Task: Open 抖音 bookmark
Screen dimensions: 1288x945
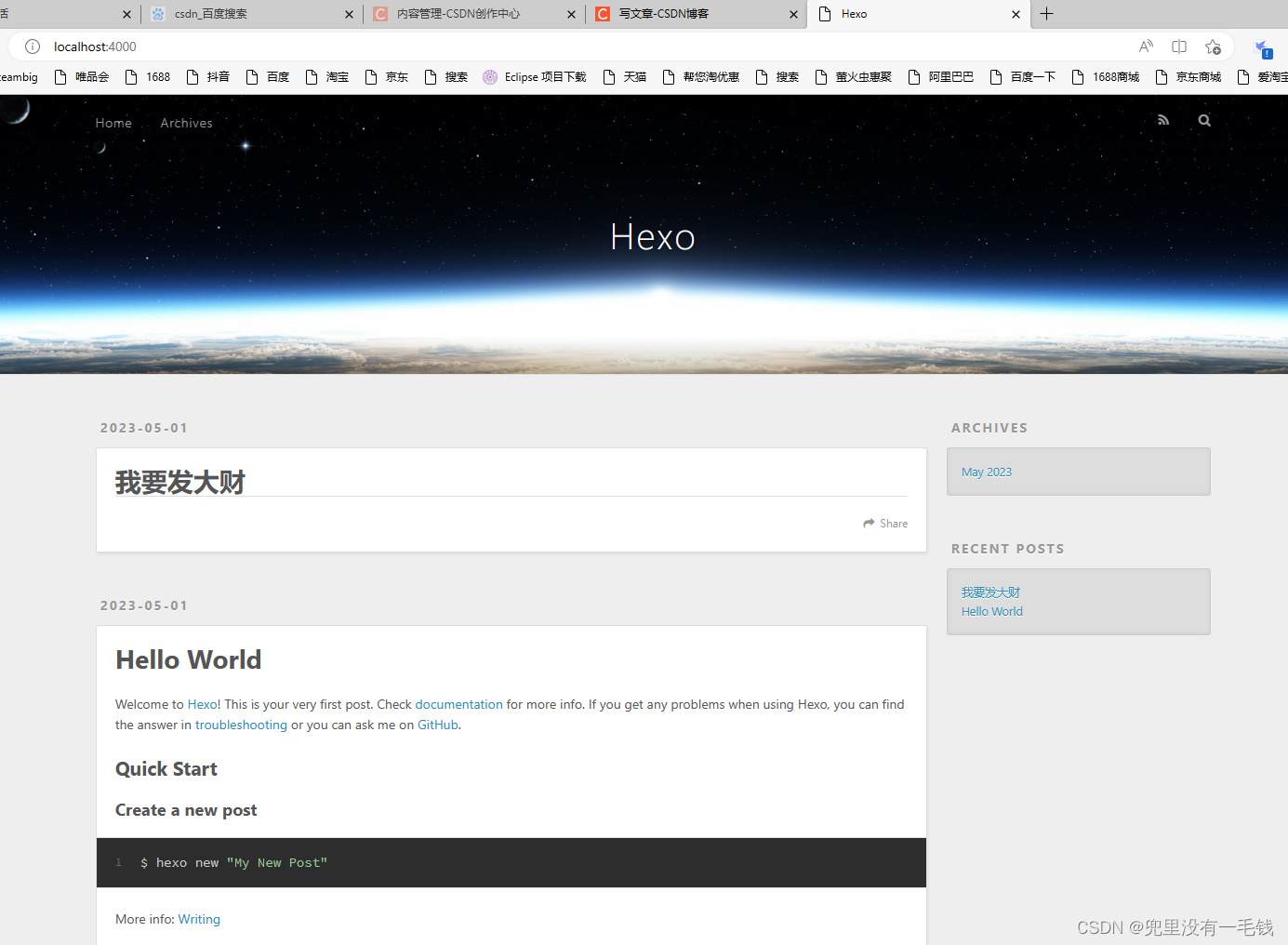Action: [208, 77]
